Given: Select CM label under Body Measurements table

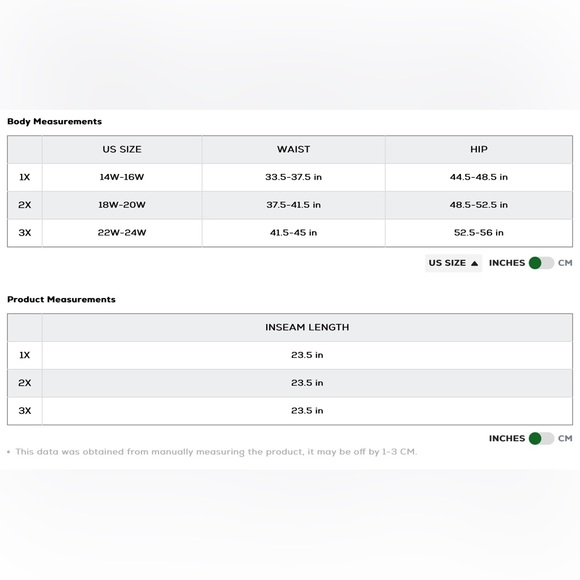Looking at the screenshot, I should tap(565, 263).
